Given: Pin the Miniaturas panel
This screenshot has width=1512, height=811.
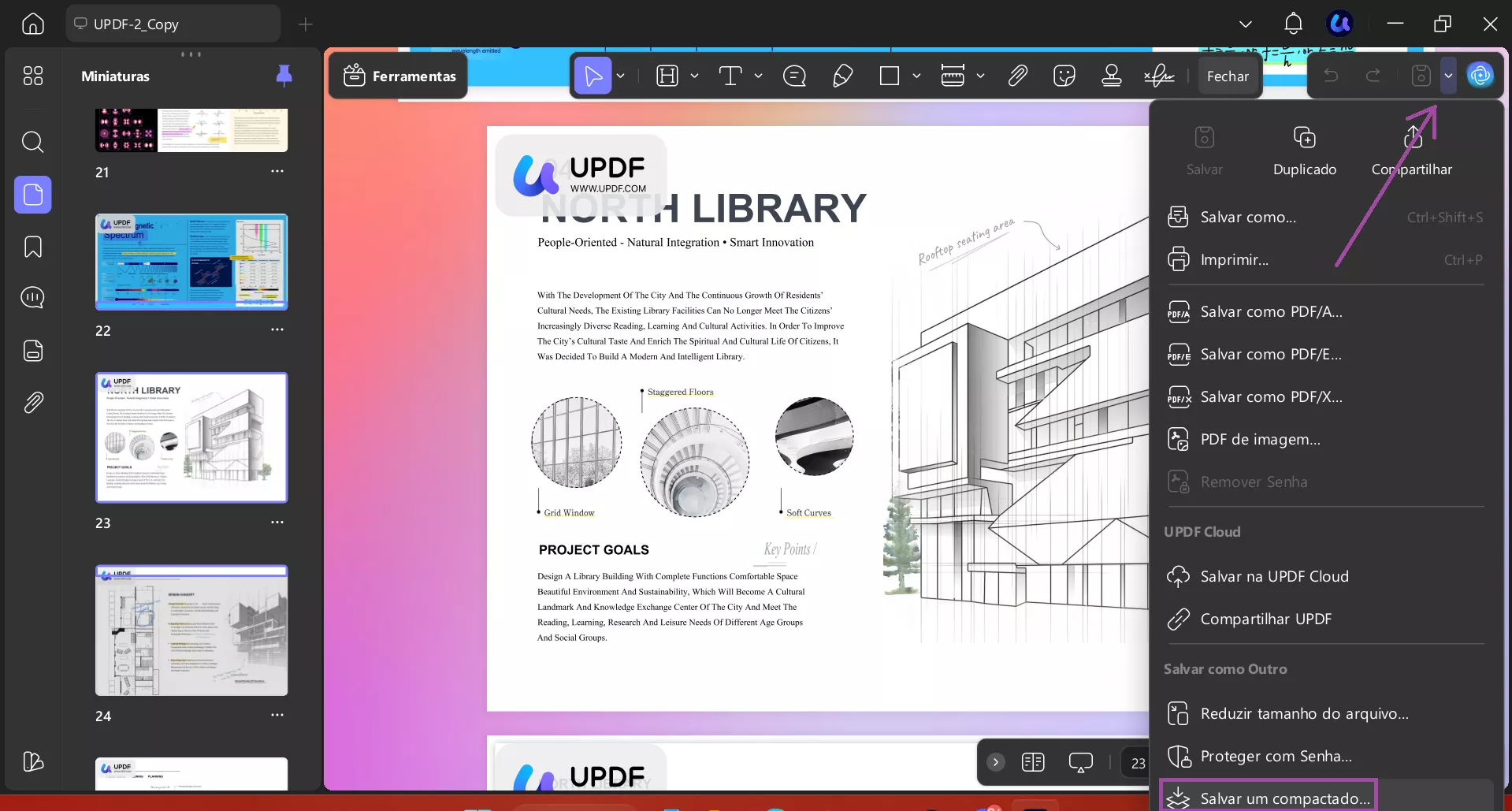Looking at the screenshot, I should click(x=284, y=75).
